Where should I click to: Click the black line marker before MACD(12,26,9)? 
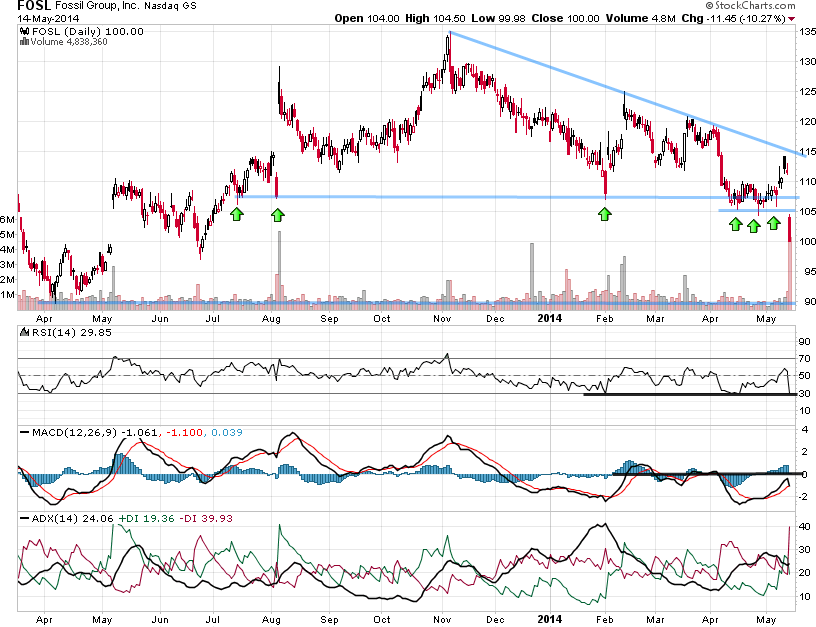[24, 432]
